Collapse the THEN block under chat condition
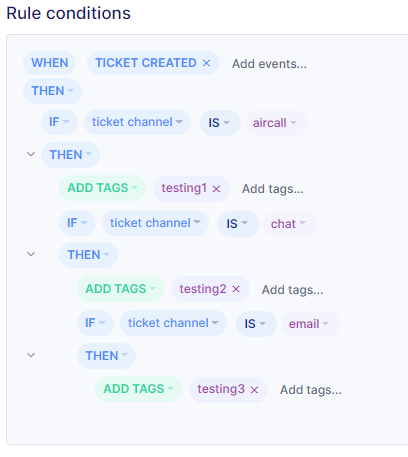 [31, 254]
